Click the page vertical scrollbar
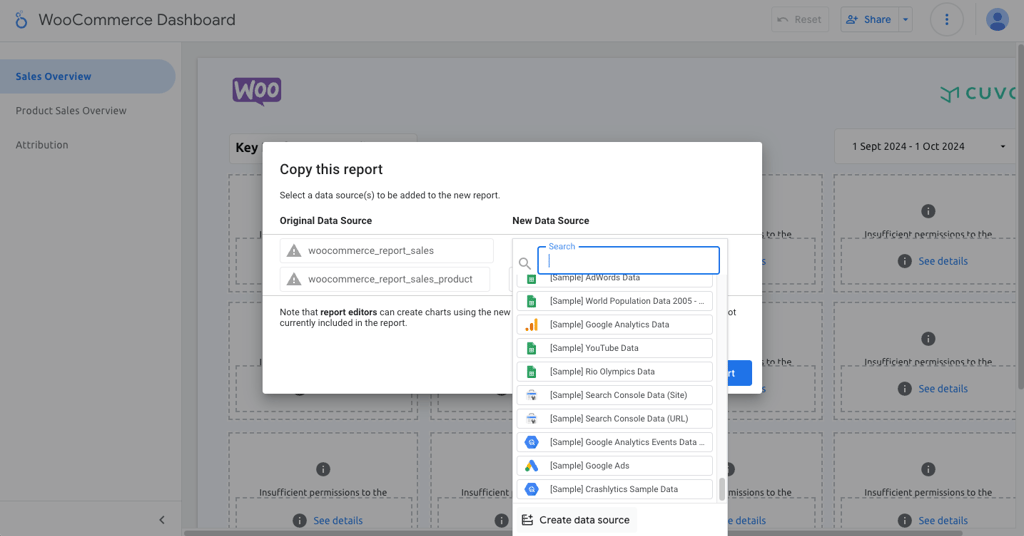1024x536 pixels. tap(1019, 215)
